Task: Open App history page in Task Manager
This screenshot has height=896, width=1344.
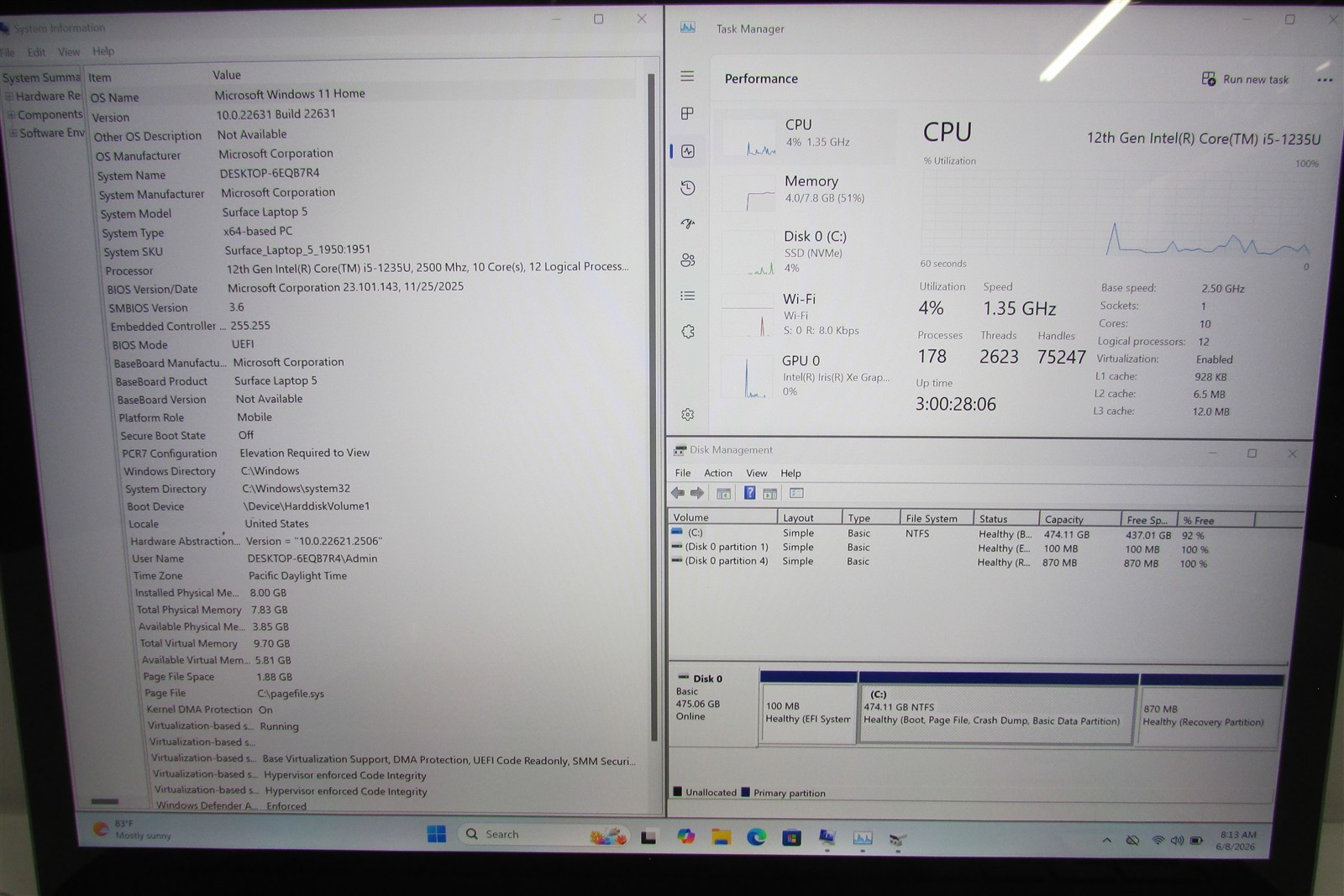Action: 688,187
